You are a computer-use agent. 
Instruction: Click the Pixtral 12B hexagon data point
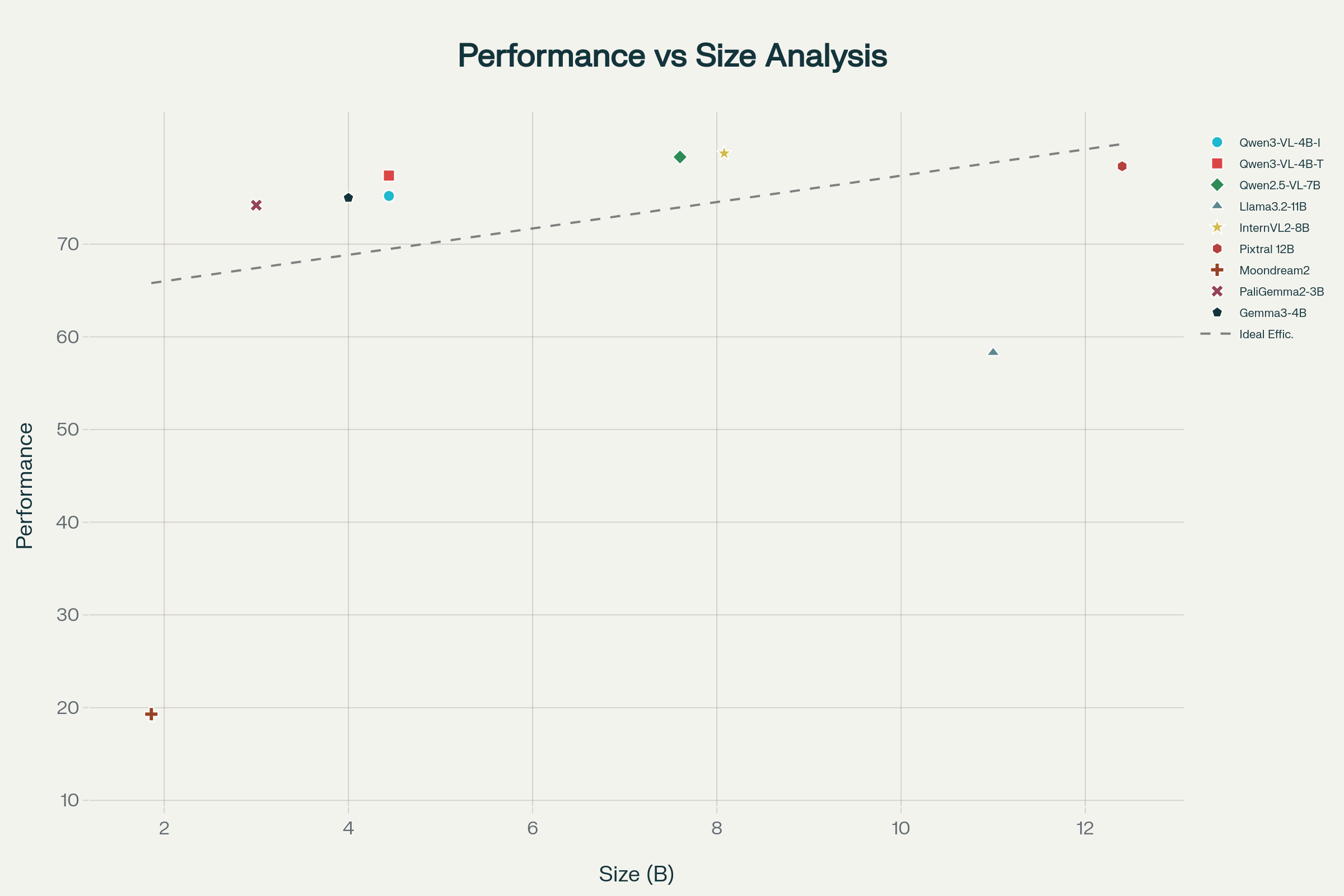click(x=1122, y=166)
